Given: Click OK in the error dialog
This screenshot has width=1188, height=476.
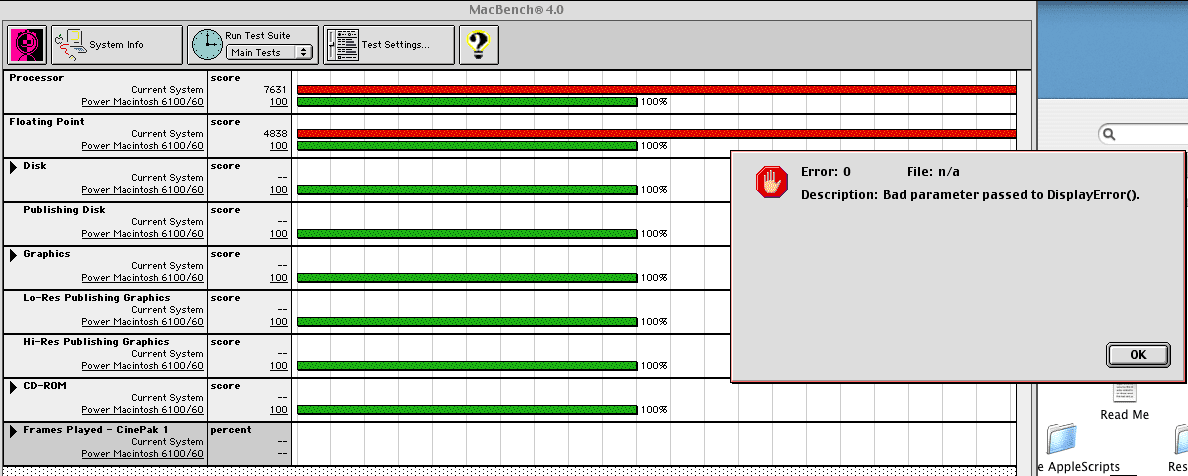Looking at the screenshot, I should click(x=1137, y=355).
